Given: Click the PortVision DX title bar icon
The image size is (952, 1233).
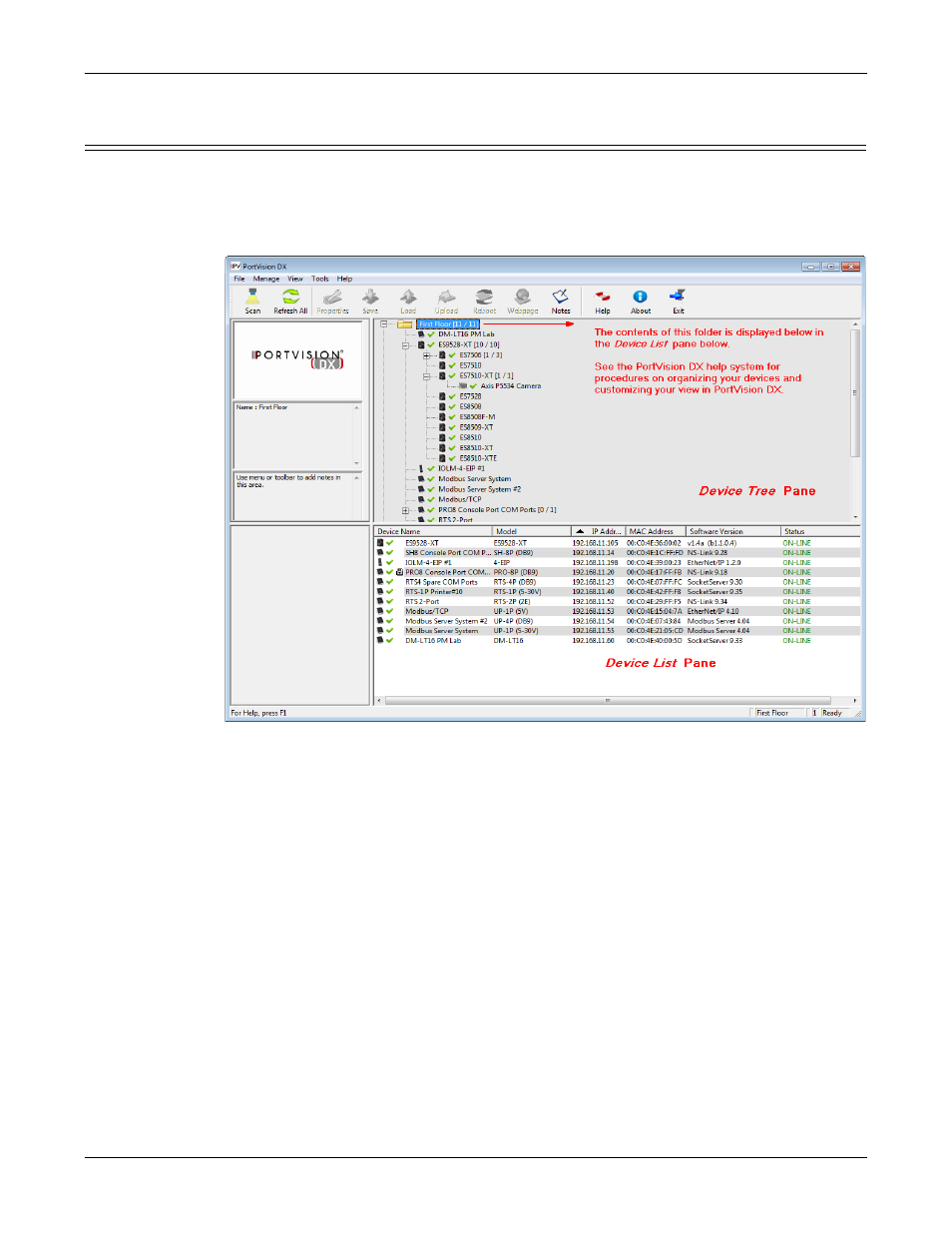Looking at the screenshot, I should pyautogui.click(x=236, y=267).
